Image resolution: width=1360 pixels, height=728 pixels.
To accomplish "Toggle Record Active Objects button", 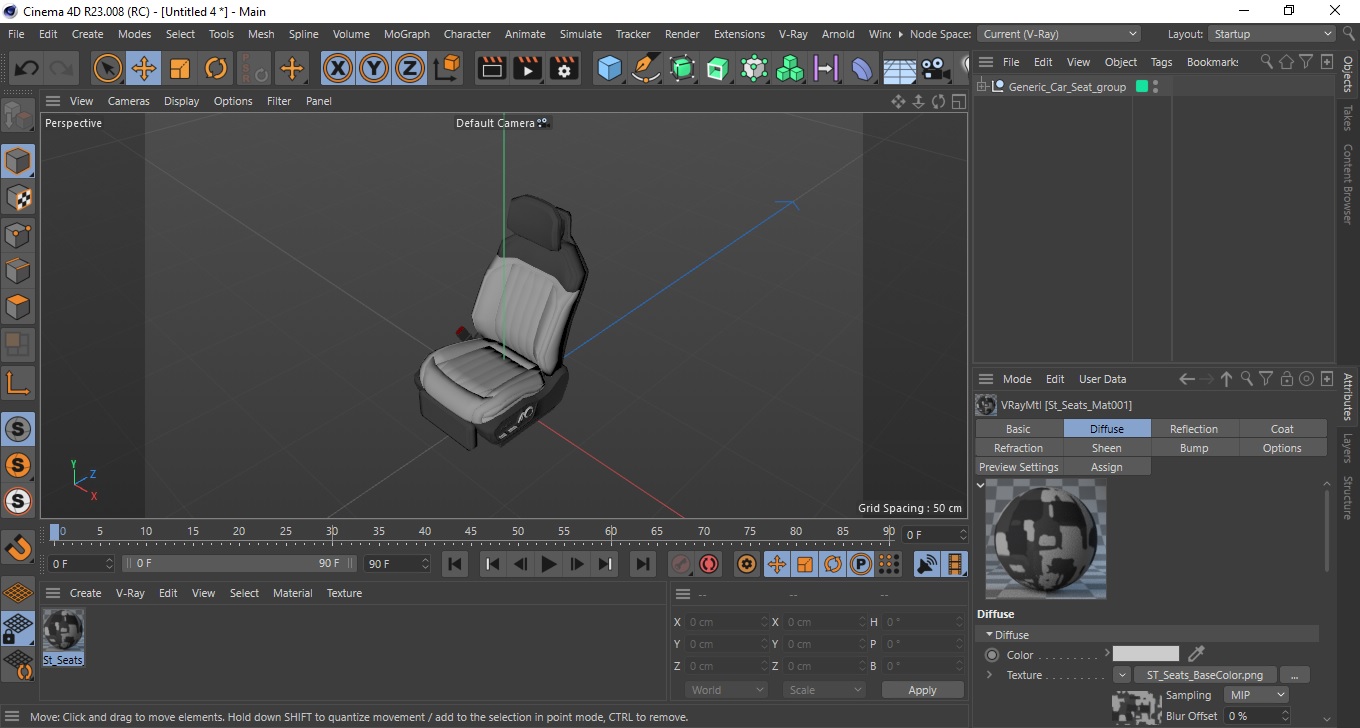I will pyautogui.click(x=681, y=564).
